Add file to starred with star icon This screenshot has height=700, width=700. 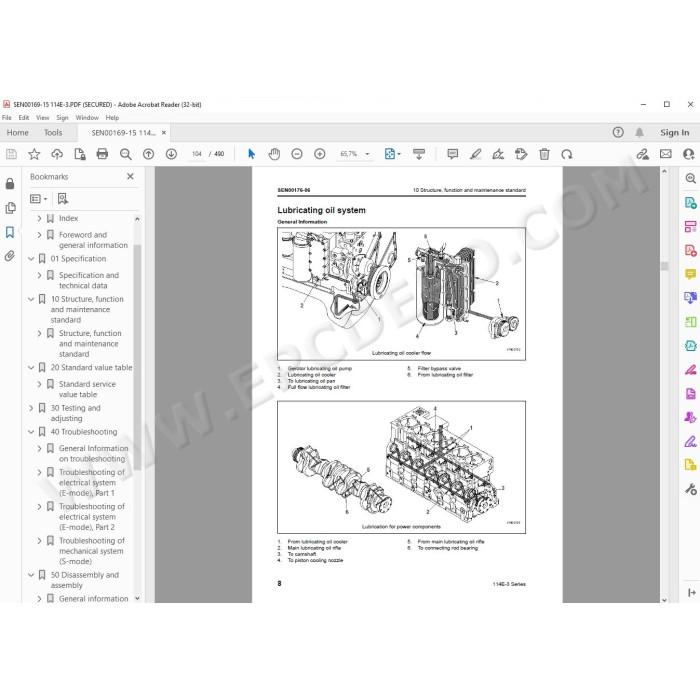(34, 154)
